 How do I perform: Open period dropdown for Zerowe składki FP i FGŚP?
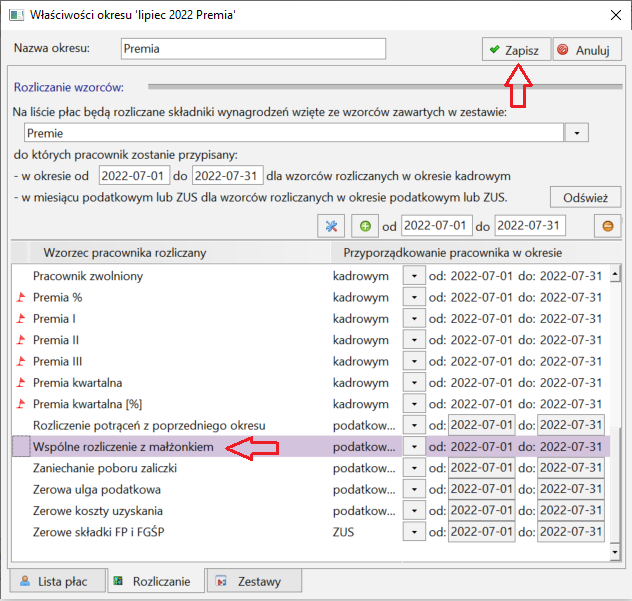point(414,532)
